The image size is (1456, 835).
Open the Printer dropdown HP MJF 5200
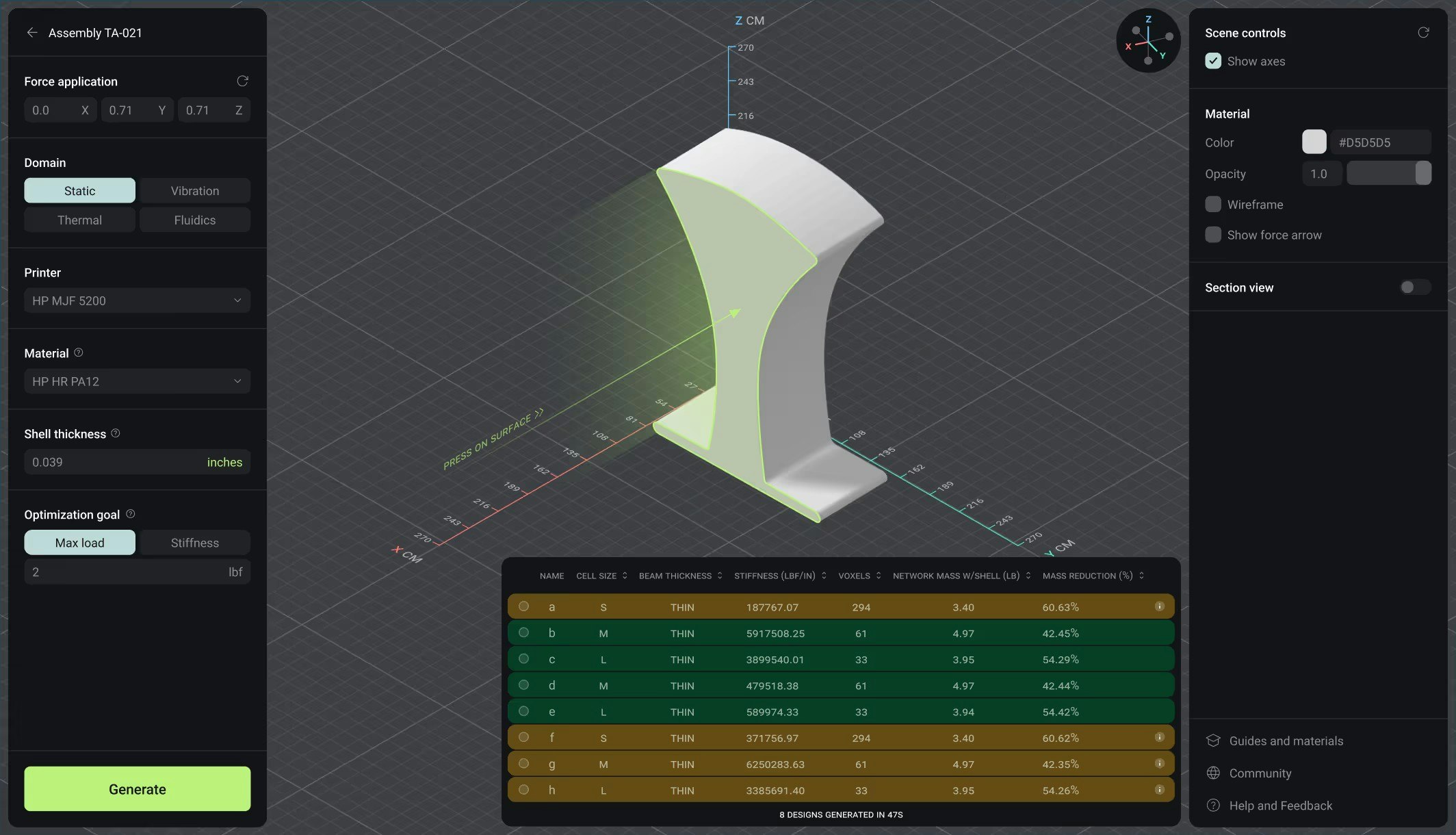(137, 300)
